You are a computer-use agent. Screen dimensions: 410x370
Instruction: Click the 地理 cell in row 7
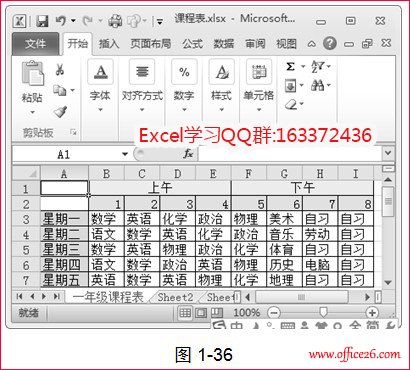click(284, 280)
